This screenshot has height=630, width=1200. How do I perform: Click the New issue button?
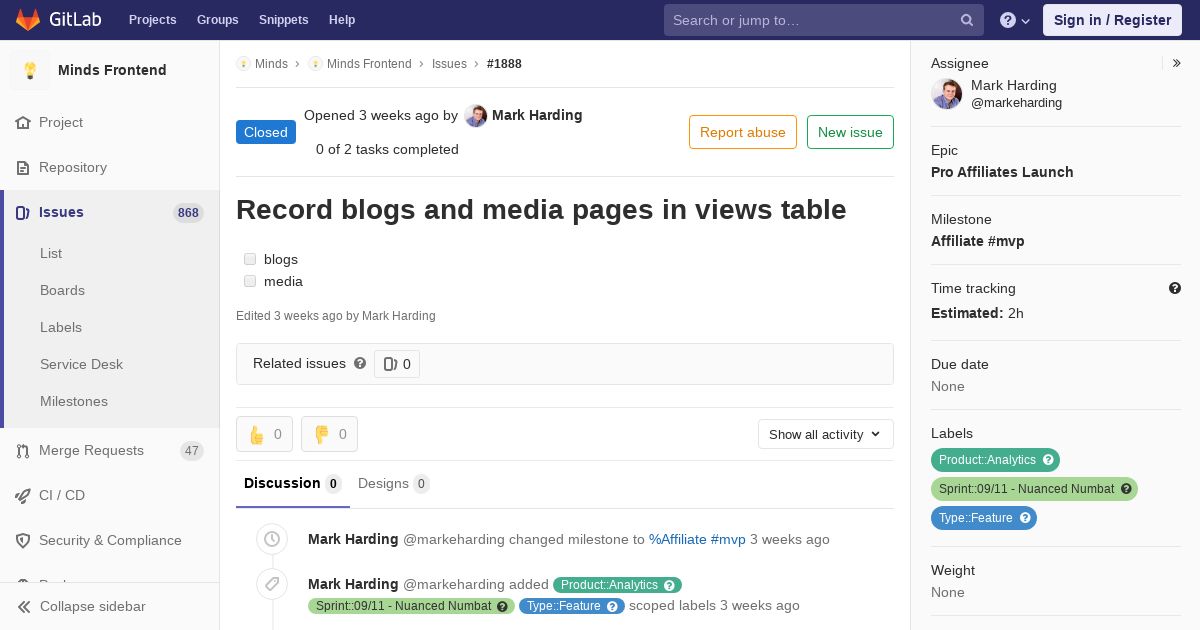point(850,132)
